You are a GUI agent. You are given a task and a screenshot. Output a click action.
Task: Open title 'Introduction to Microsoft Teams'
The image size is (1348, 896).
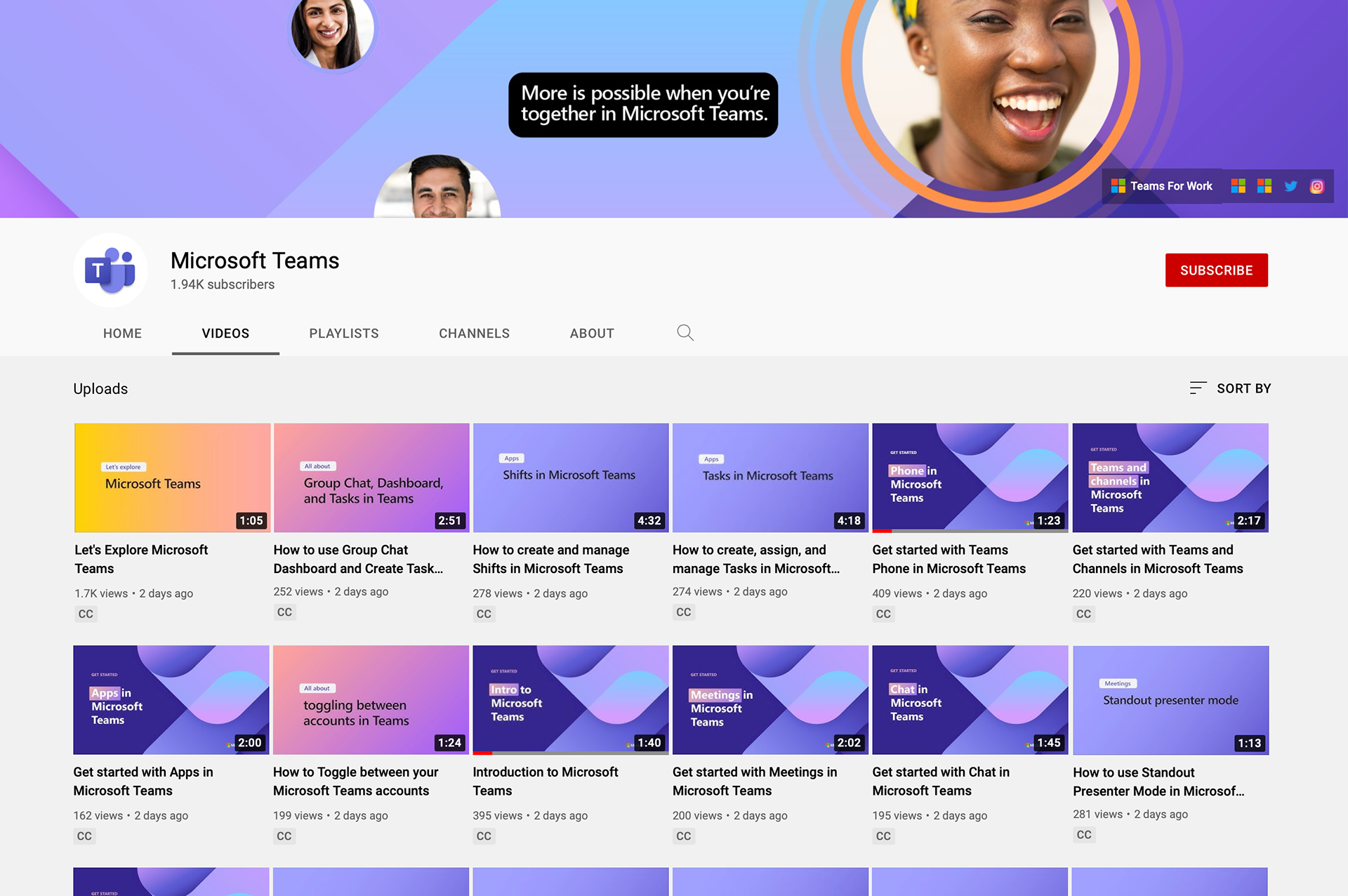click(x=546, y=781)
